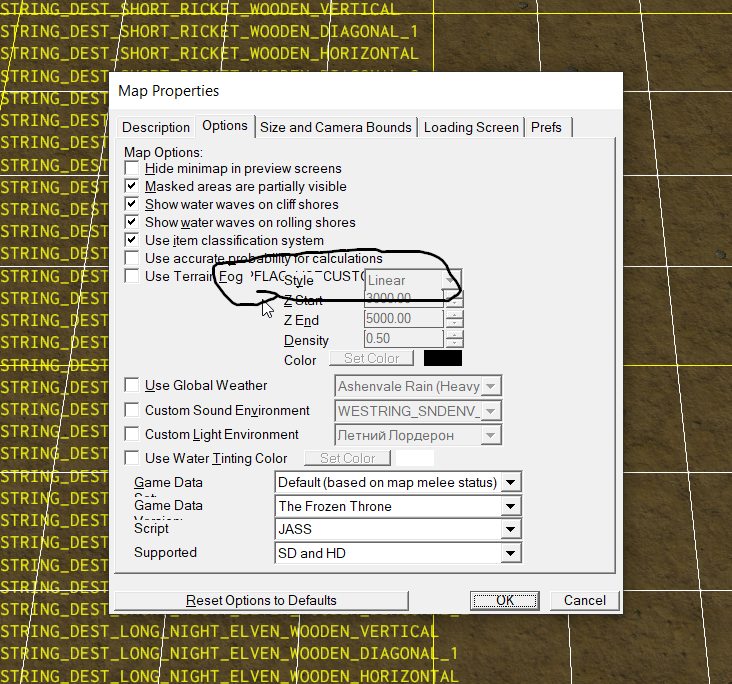Open the Script JASS dropdown
This screenshot has height=684, width=732.
(x=398, y=529)
